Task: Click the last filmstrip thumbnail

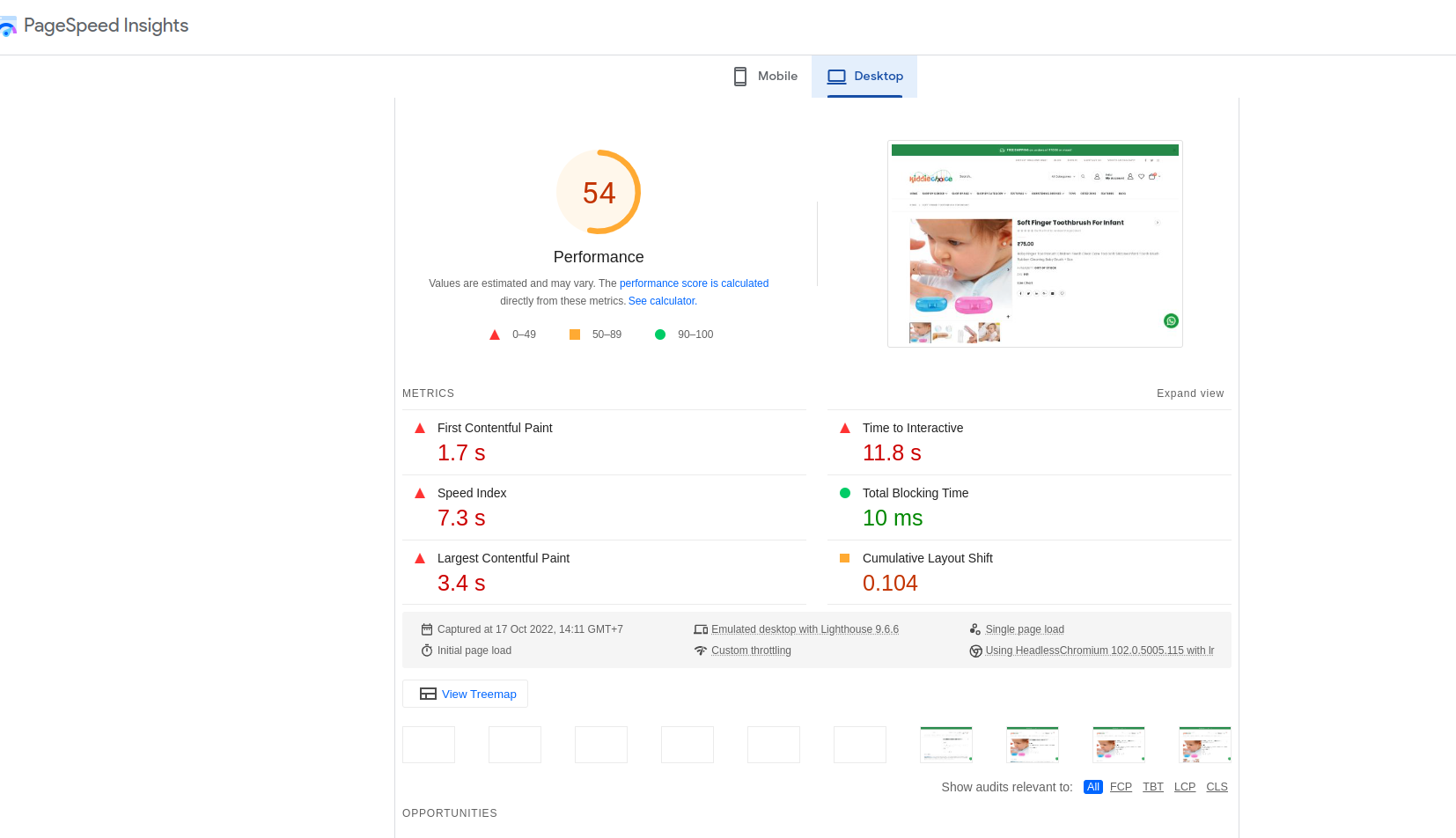Action: point(1204,745)
